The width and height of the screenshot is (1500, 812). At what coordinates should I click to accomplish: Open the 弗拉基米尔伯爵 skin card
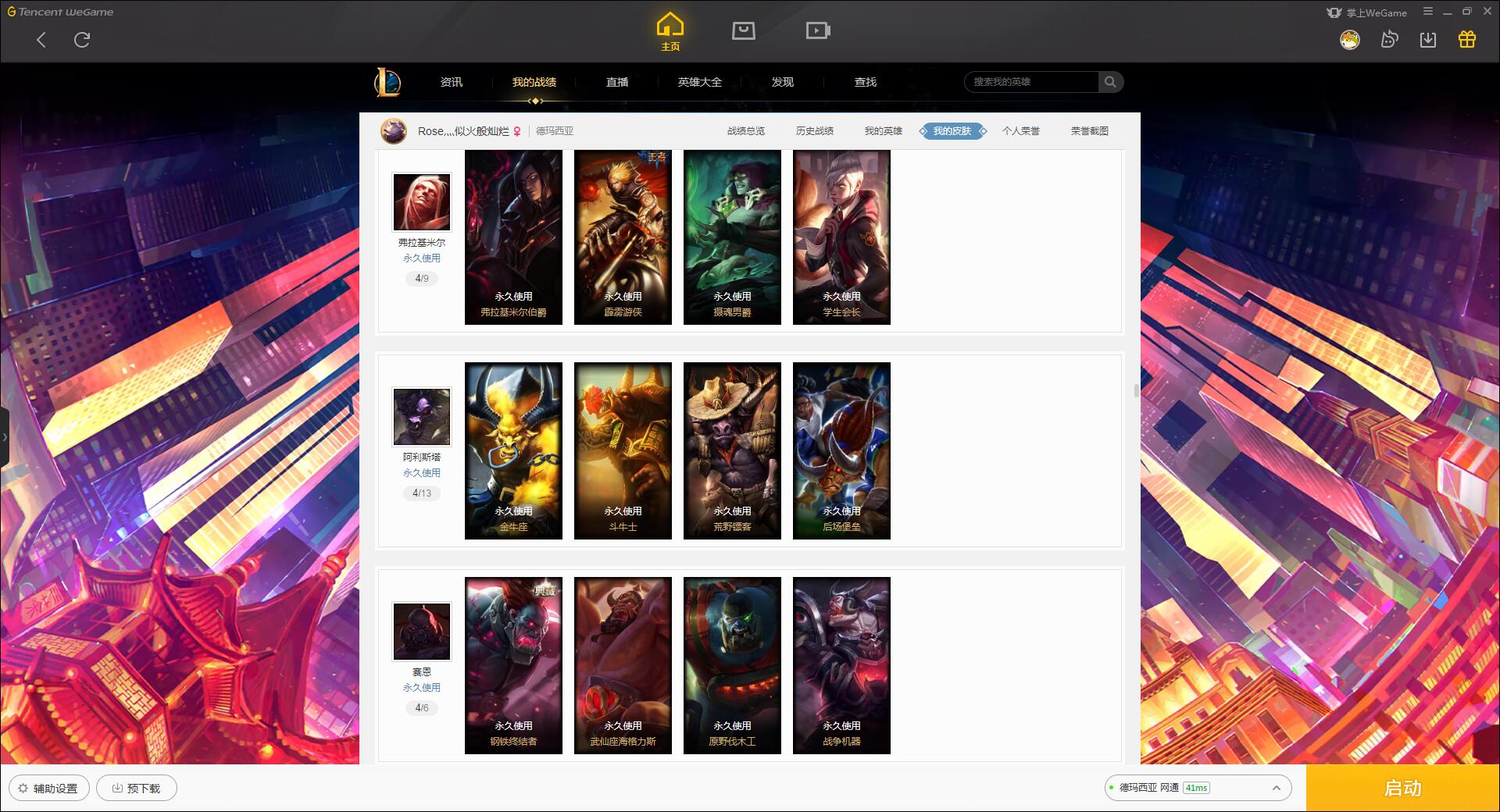click(513, 237)
